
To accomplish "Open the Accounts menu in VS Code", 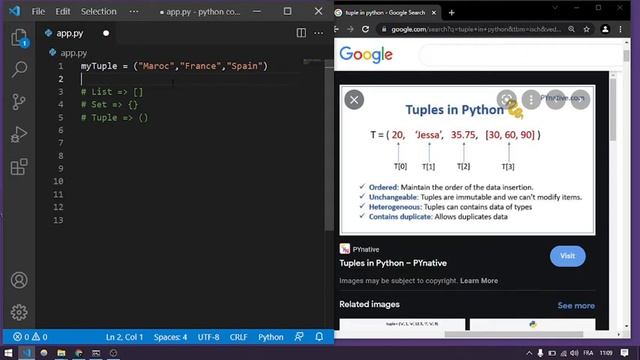I will (19, 280).
